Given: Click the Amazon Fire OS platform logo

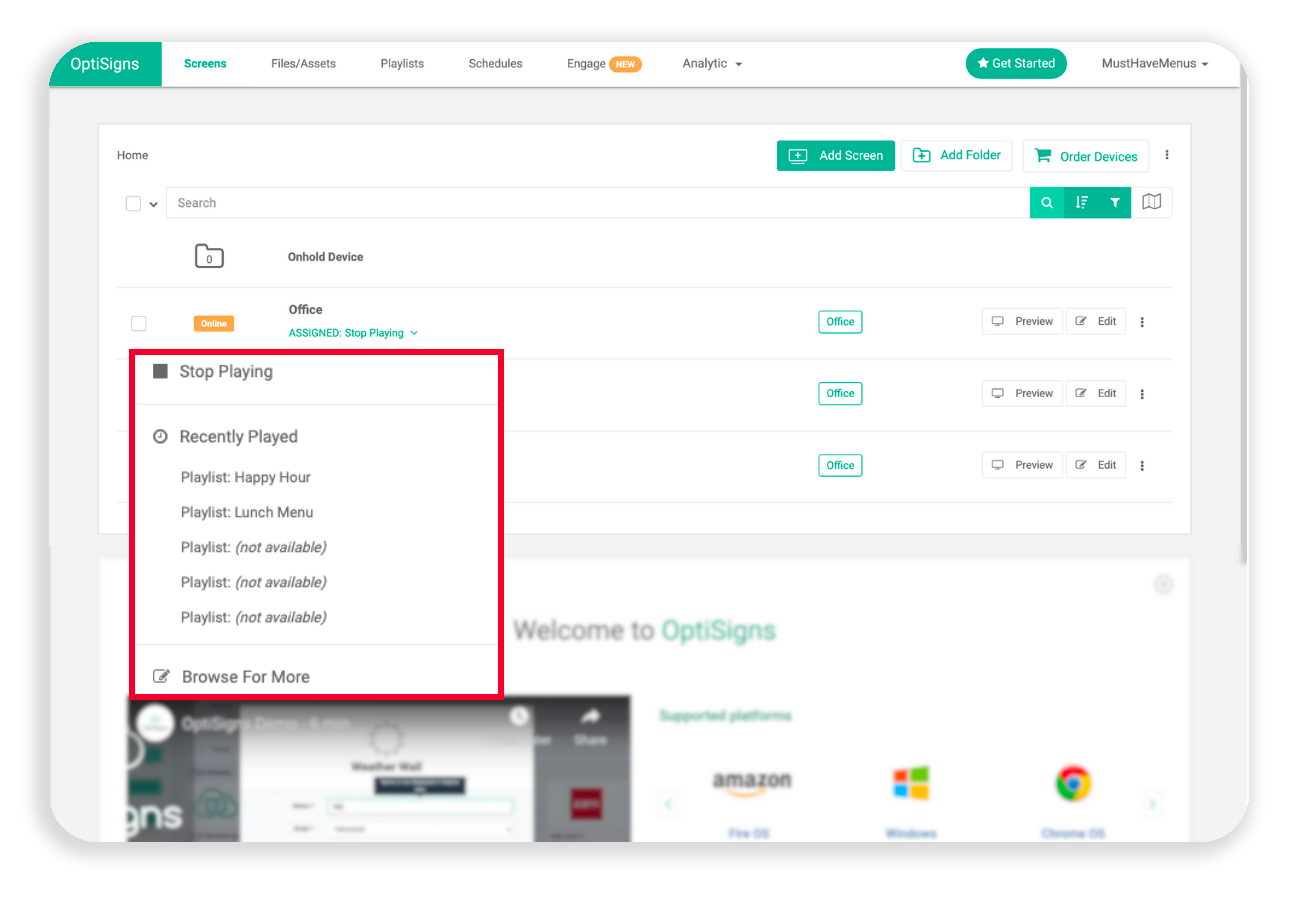Looking at the screenshot, I should (x=752, y=785).
